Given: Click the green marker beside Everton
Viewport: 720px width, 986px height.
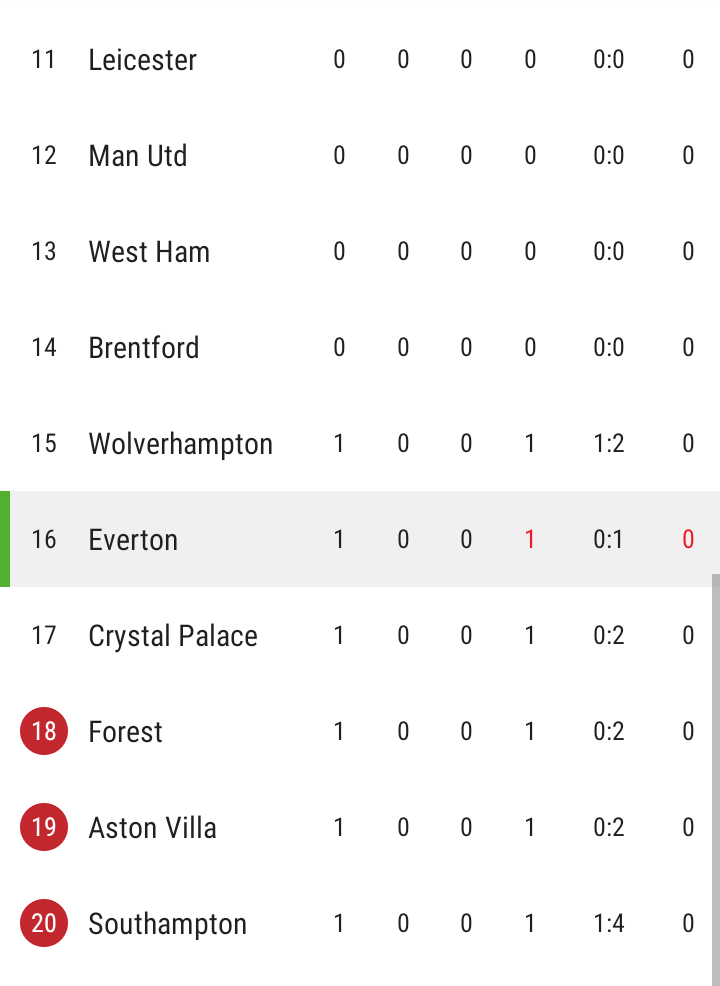Looking at the screenshot, I should tap(5, 539).
